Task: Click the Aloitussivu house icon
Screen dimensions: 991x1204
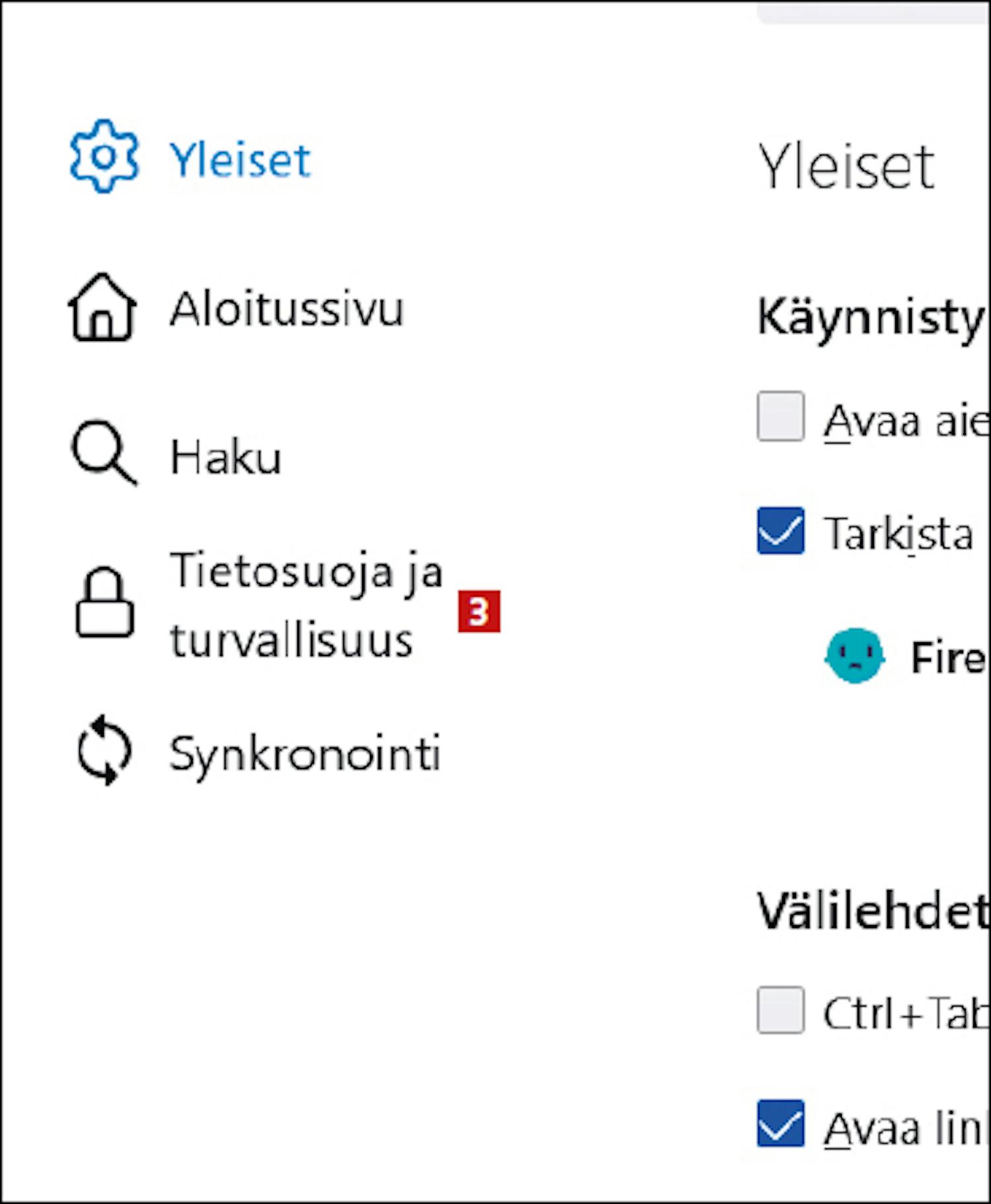Action: (102, 307)
